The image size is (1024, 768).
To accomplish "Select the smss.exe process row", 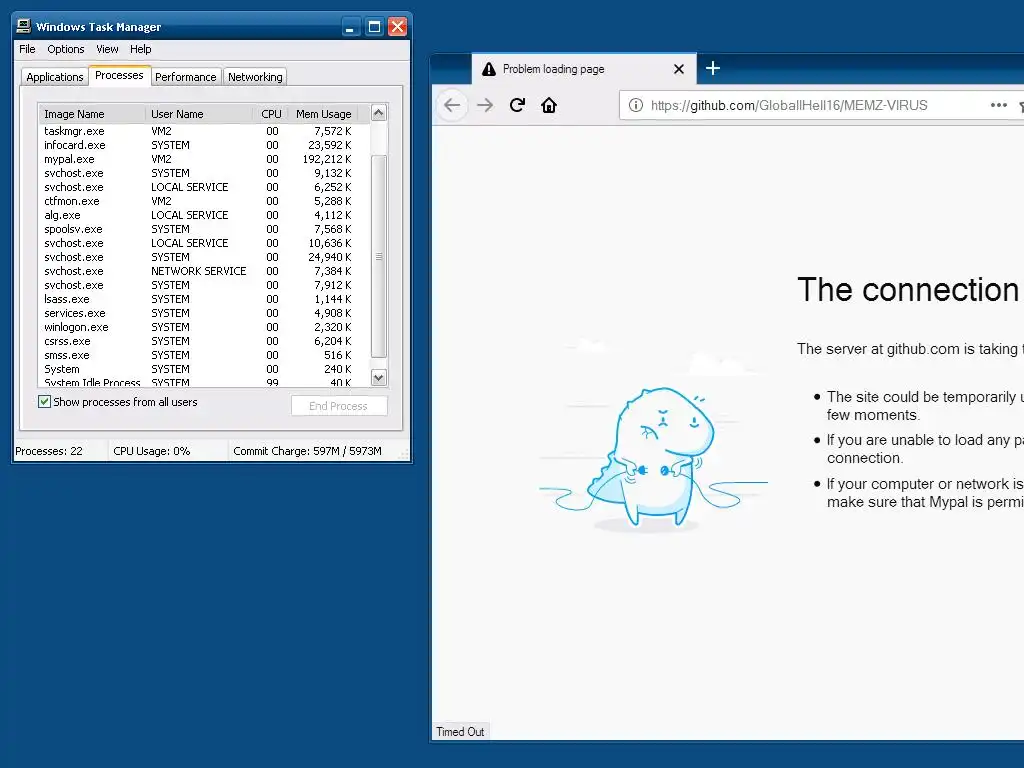I will 204,355.
